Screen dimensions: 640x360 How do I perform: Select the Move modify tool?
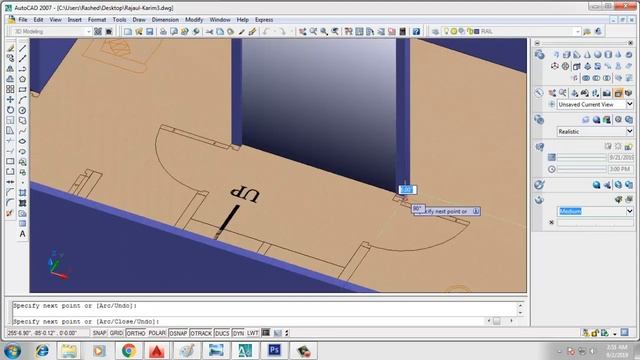click(10, 100)
